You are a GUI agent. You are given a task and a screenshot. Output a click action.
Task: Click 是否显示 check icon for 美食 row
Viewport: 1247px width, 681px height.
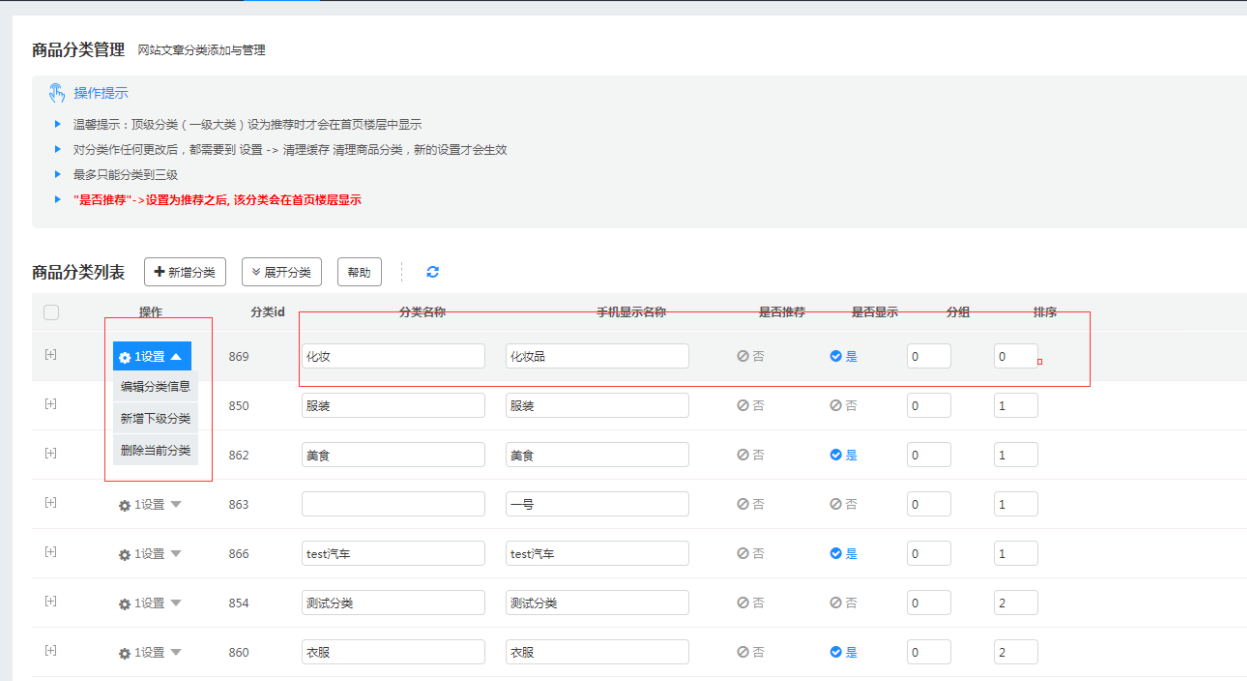coord(835,455)
